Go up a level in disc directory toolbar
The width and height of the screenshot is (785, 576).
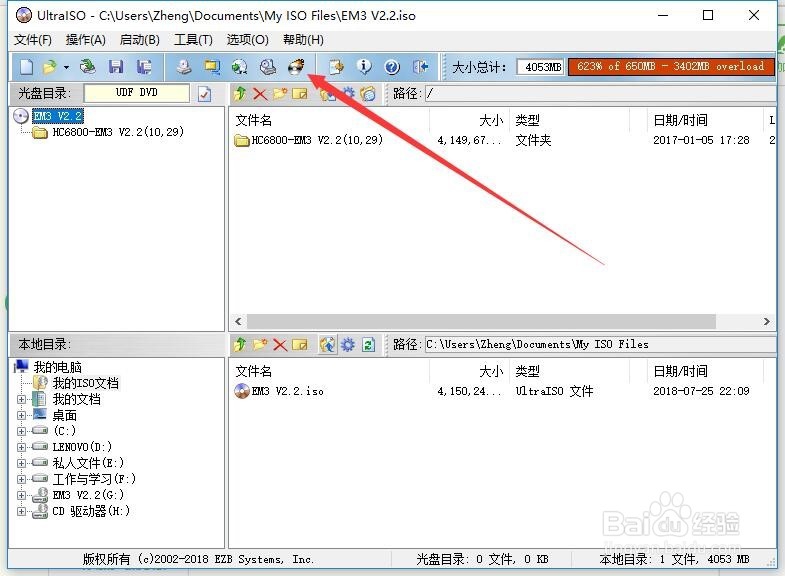pyautogui.click(x=240, y=93)
